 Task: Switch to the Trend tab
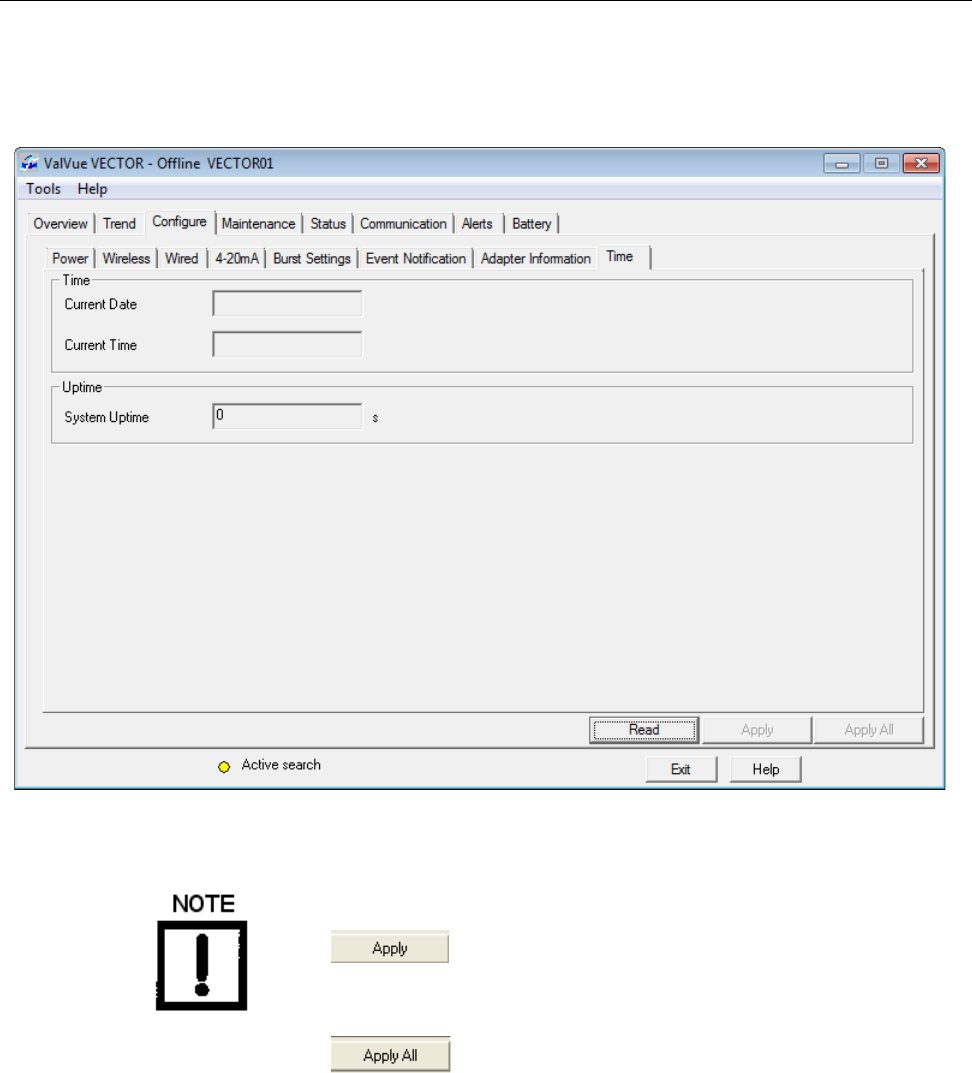(119, 224)
